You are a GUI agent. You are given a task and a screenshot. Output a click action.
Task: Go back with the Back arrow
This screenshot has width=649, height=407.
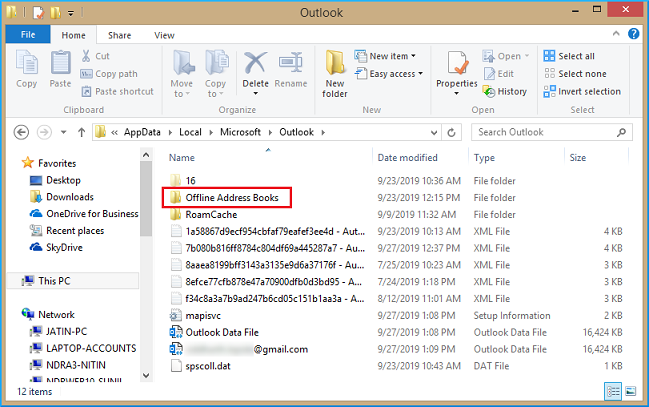click(21, 132)
